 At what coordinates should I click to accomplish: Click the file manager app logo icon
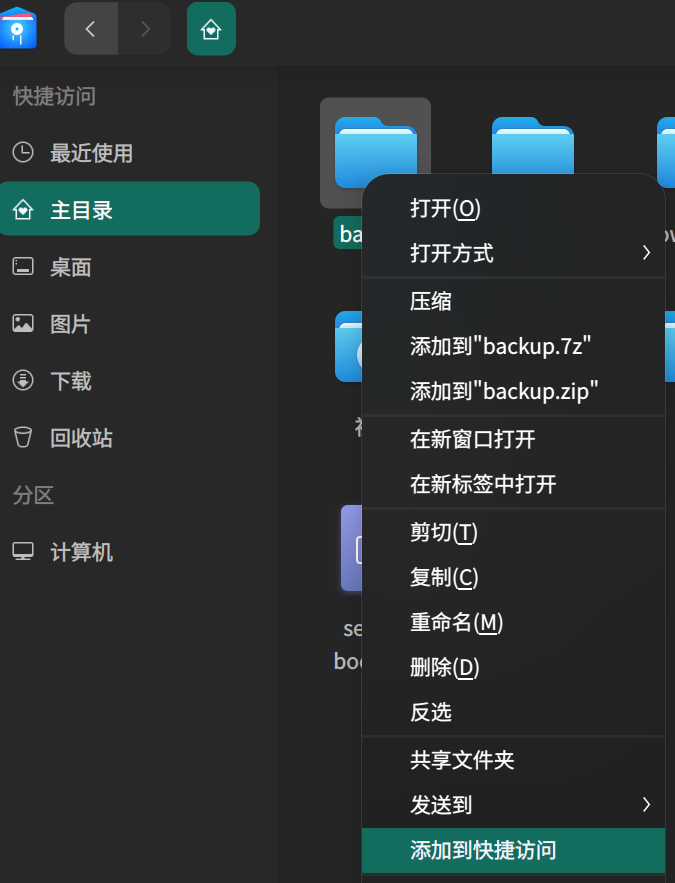(x=18, y=28)
